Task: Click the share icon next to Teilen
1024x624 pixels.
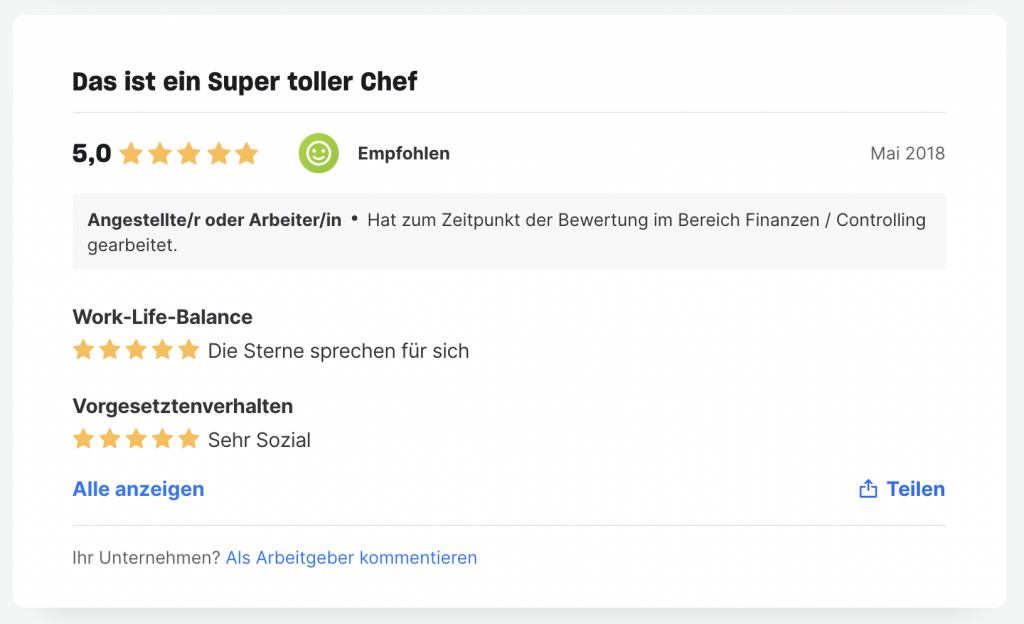Action: 868,488
